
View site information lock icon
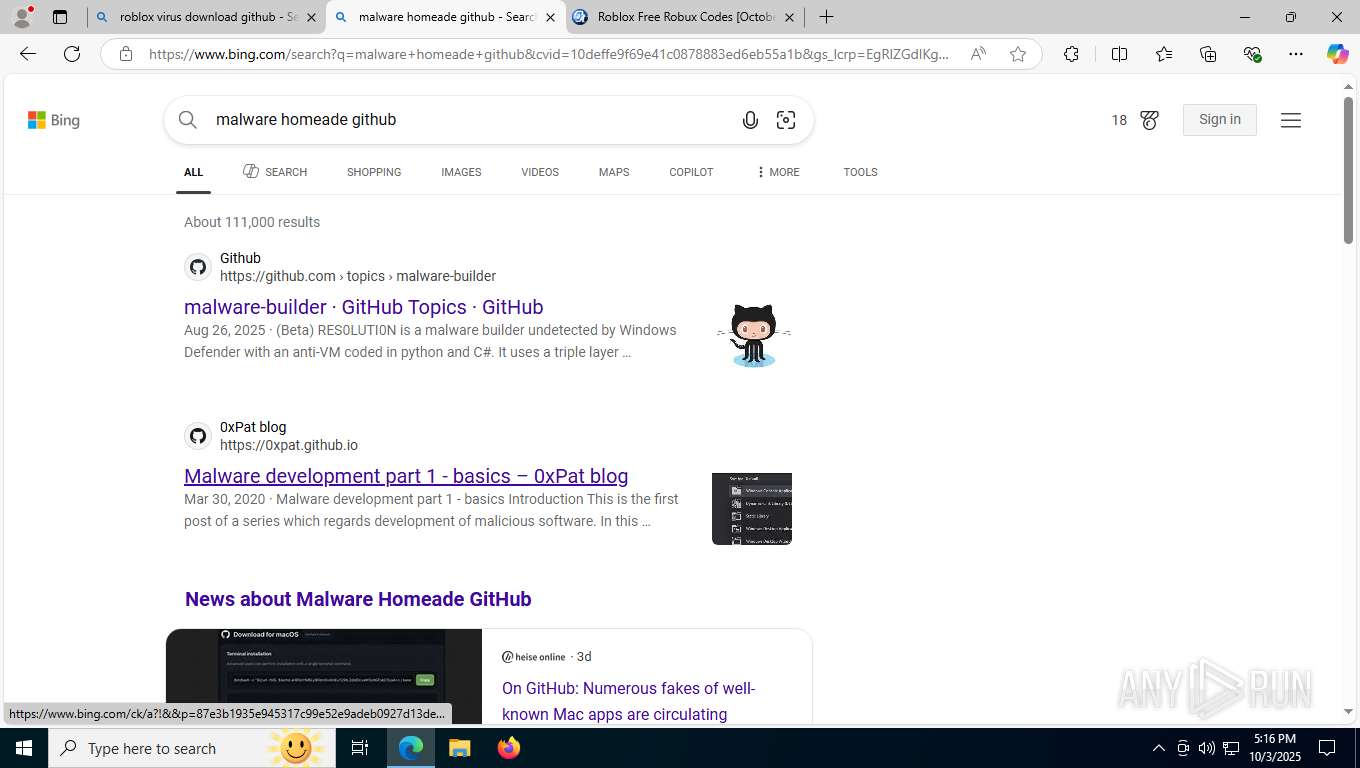[126, 54]
